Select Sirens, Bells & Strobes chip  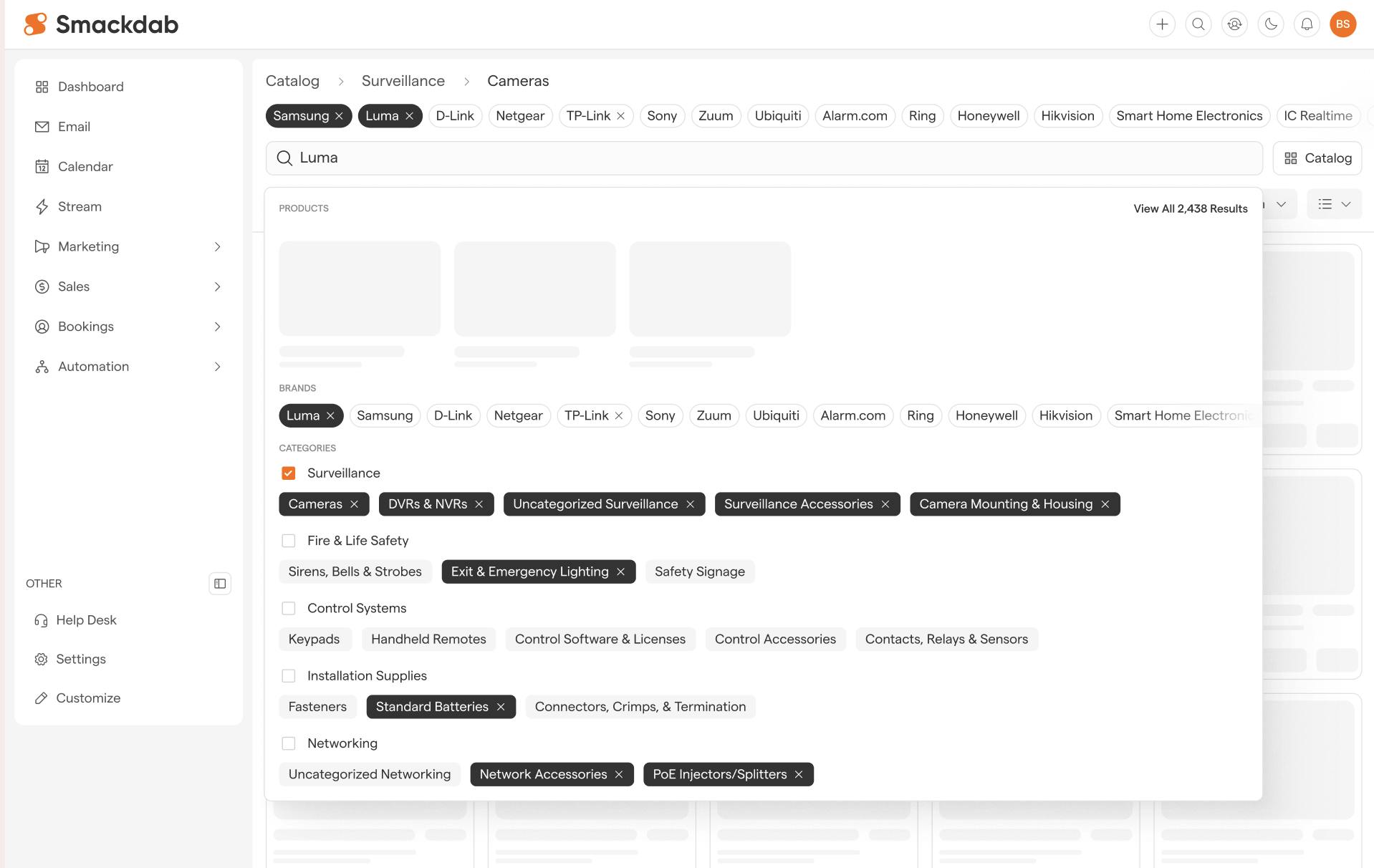(x=355, y=572)
